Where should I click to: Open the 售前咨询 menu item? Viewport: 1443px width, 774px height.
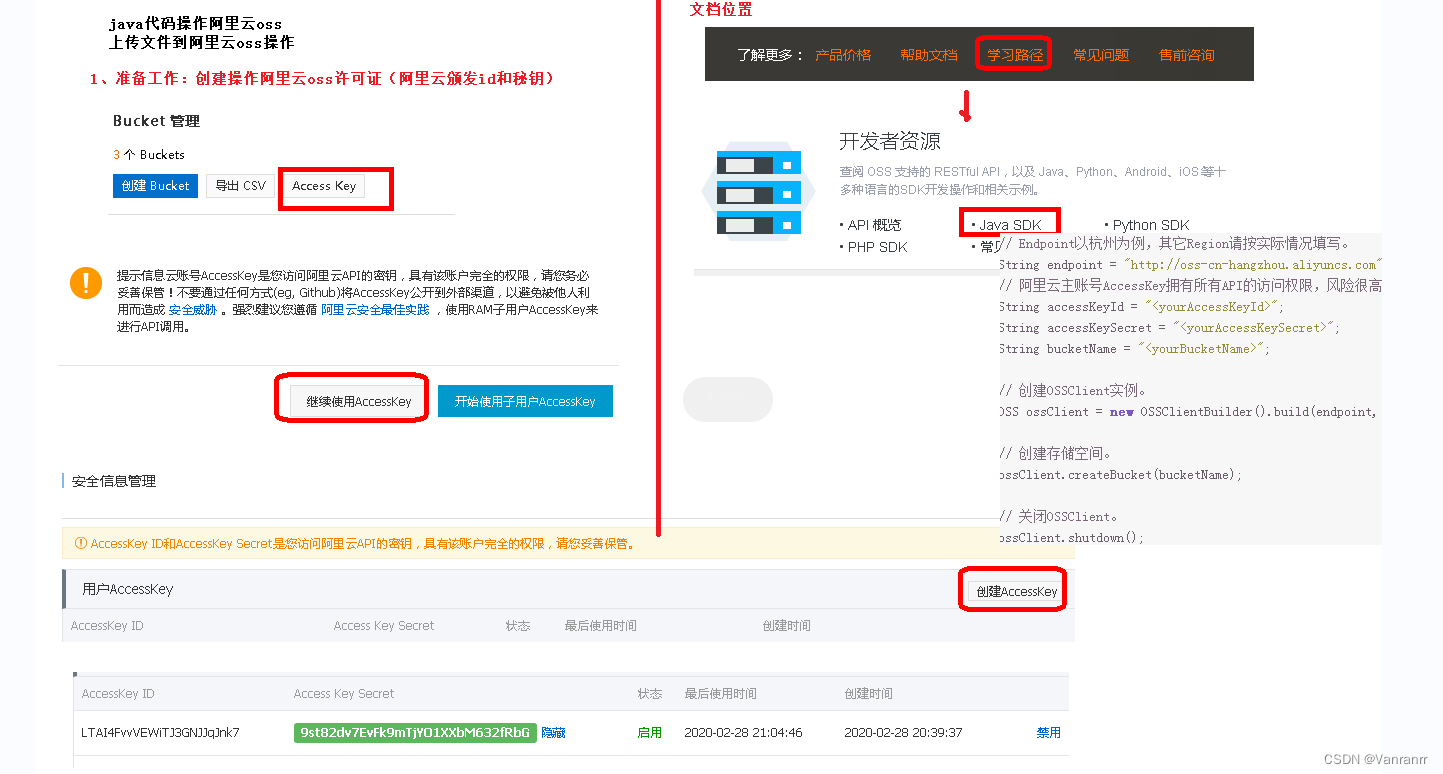click(1187, 55)
